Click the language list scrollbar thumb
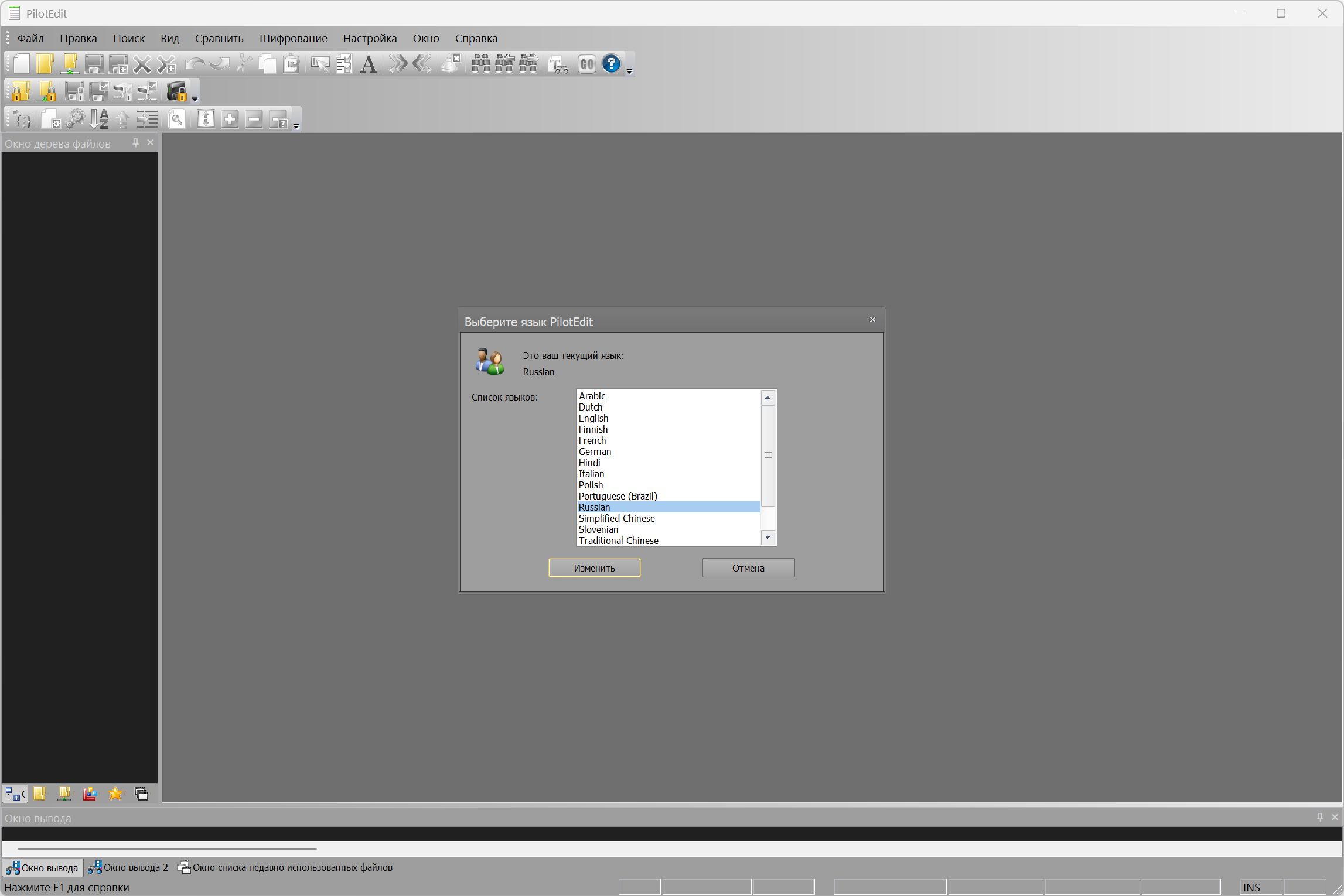 (767, 456)
